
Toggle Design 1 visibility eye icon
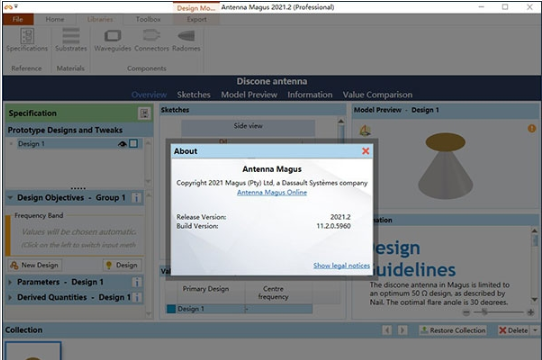[x=122, y=144]
